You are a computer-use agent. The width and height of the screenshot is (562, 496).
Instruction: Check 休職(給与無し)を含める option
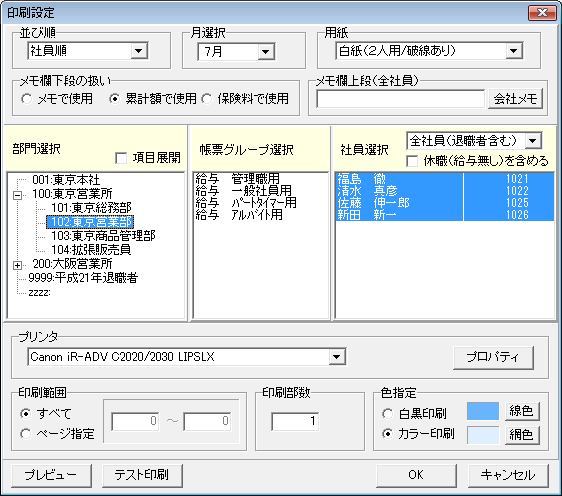pos(413,162)
